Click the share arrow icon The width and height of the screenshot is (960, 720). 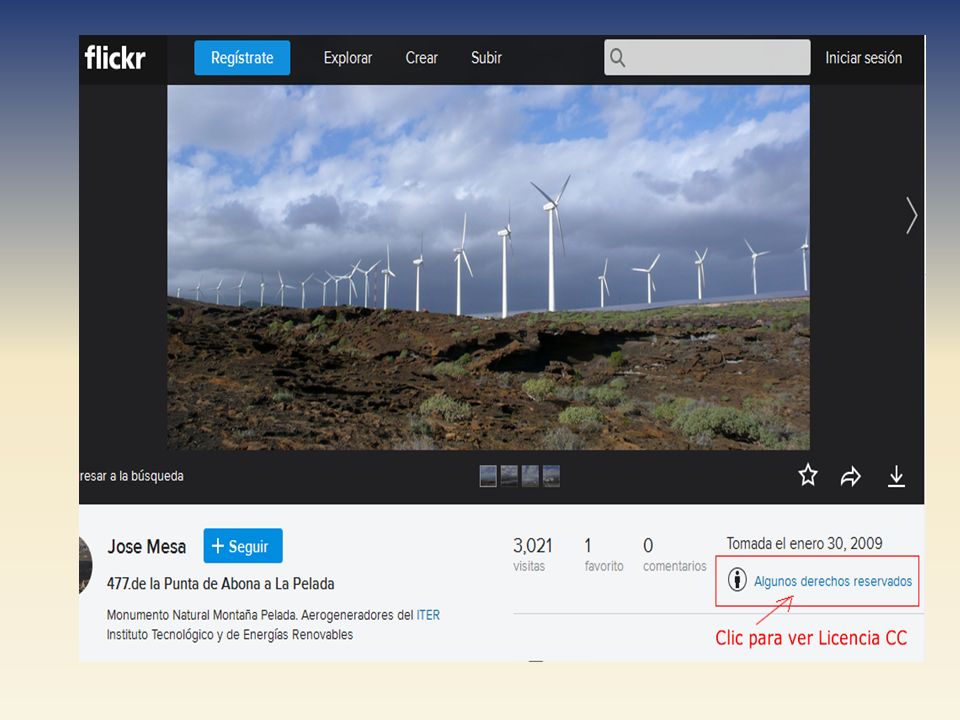850,476
